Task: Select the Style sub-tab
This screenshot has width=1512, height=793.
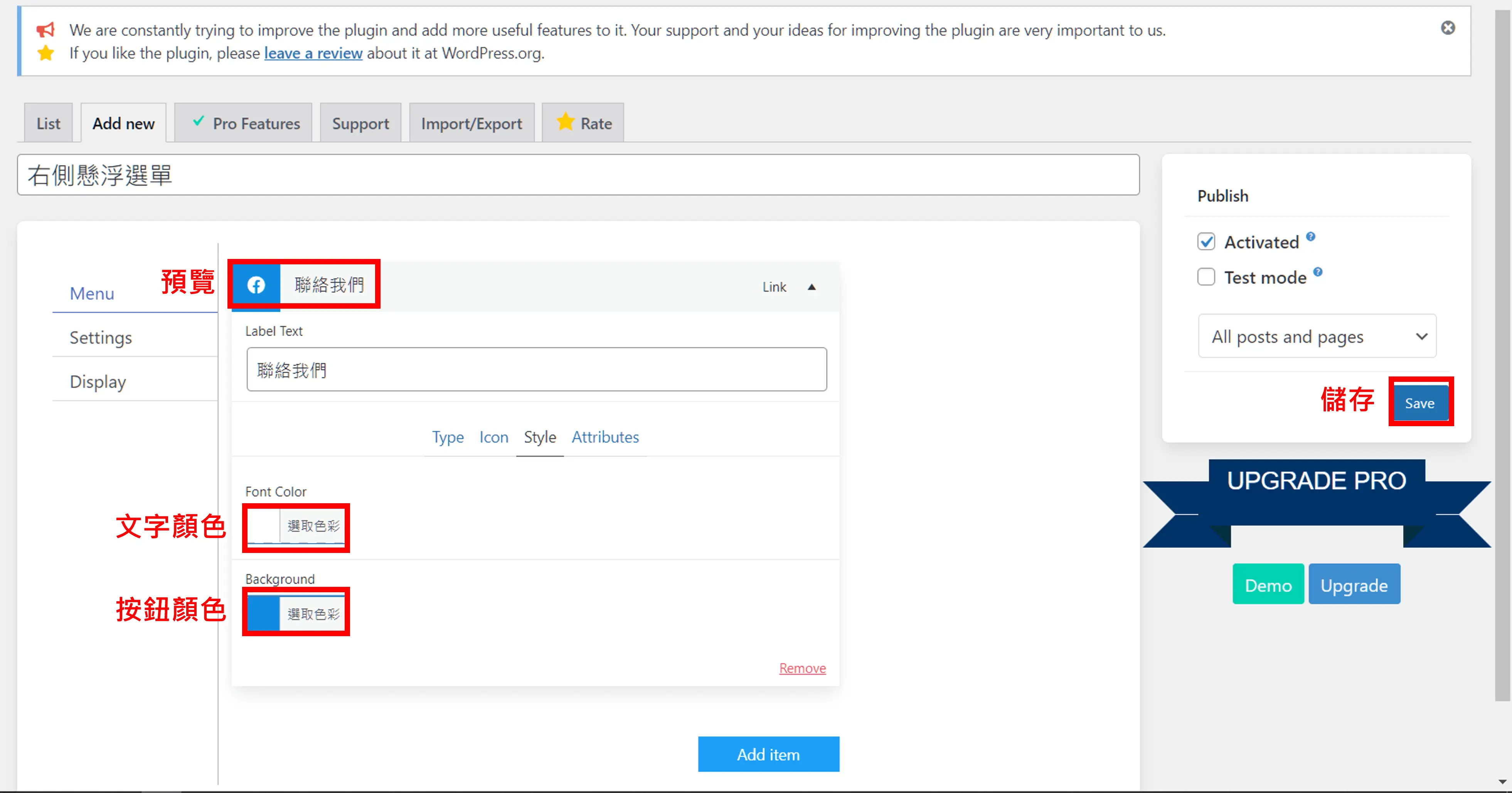Action: pyautogui.click(x=540, y=437)
